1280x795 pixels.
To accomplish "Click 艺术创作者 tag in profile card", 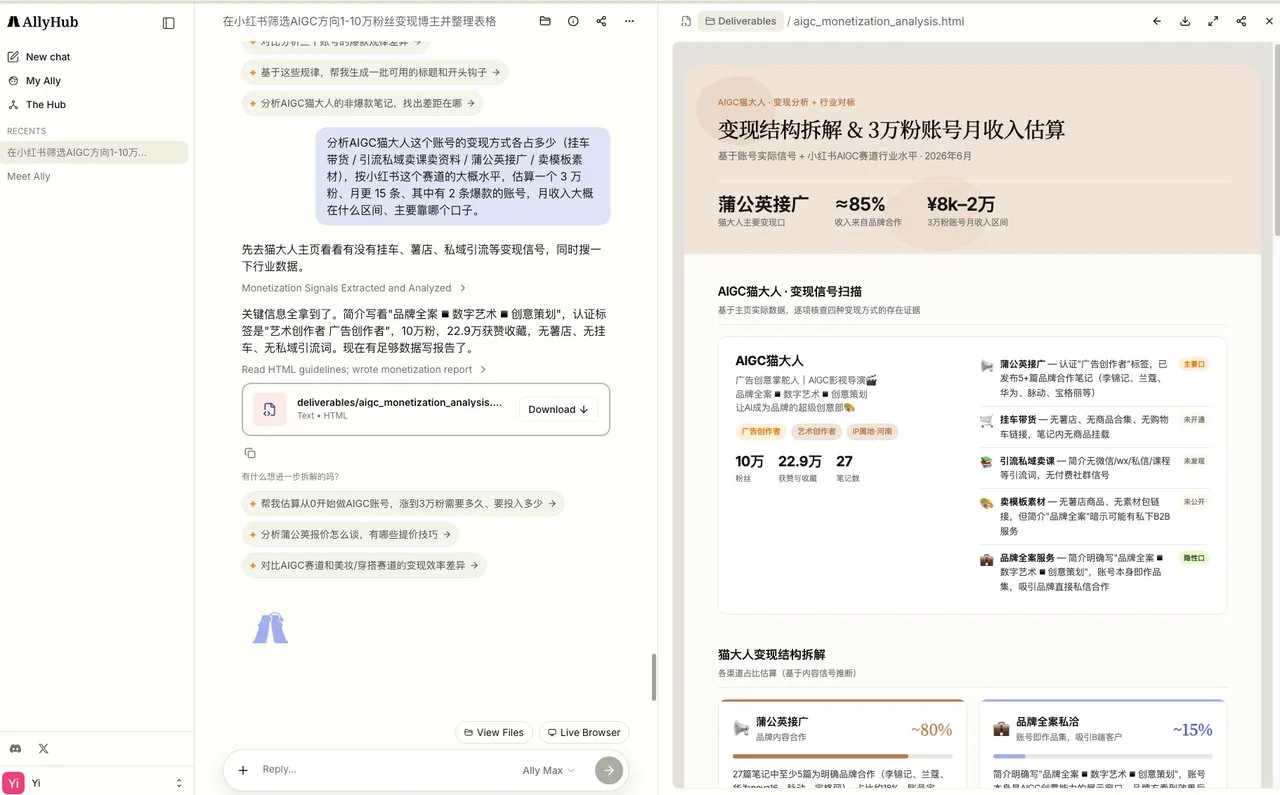I will coord(816,432).
